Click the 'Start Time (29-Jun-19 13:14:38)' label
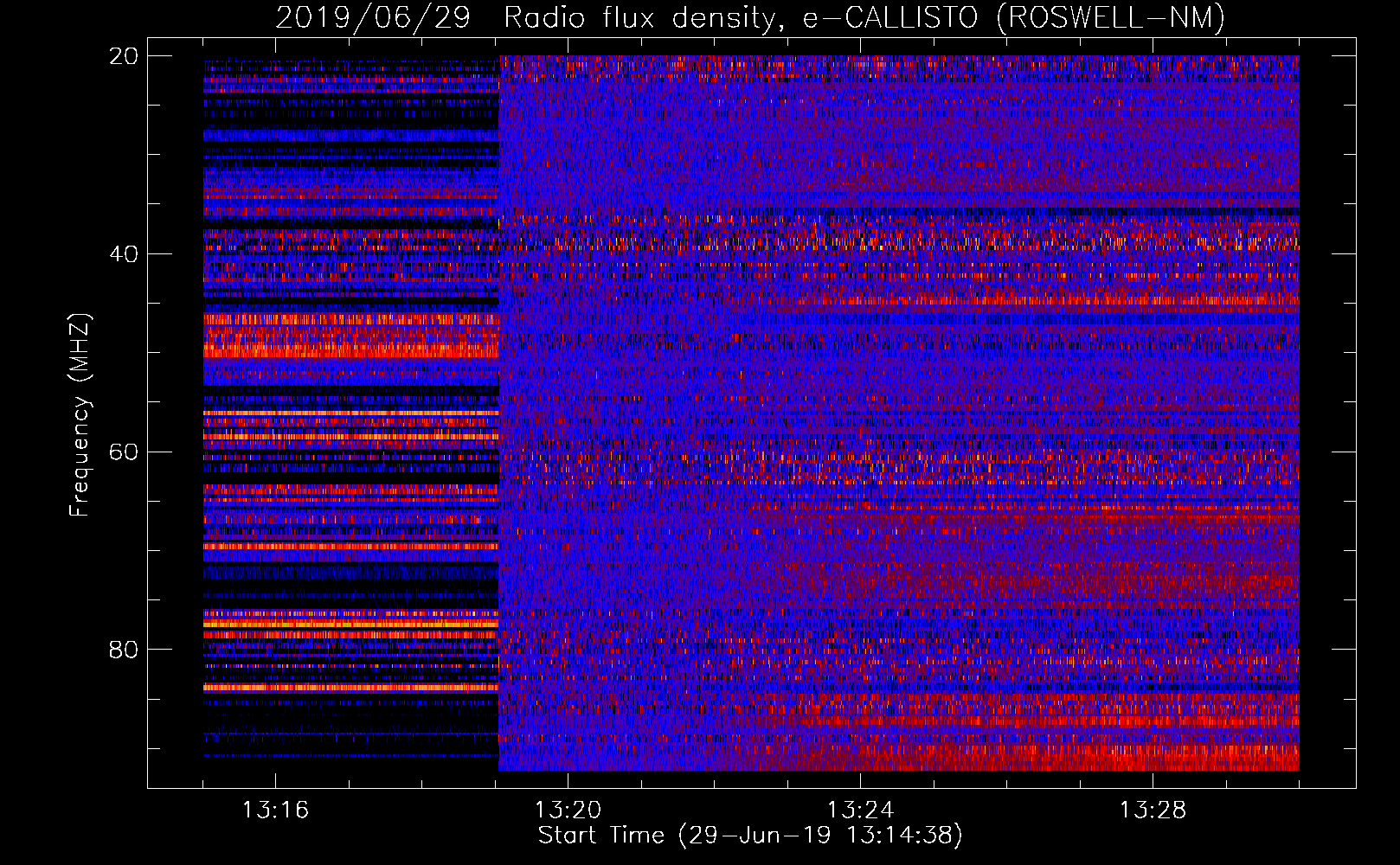Screen dimensions: 1400x865 coord(750,836)
